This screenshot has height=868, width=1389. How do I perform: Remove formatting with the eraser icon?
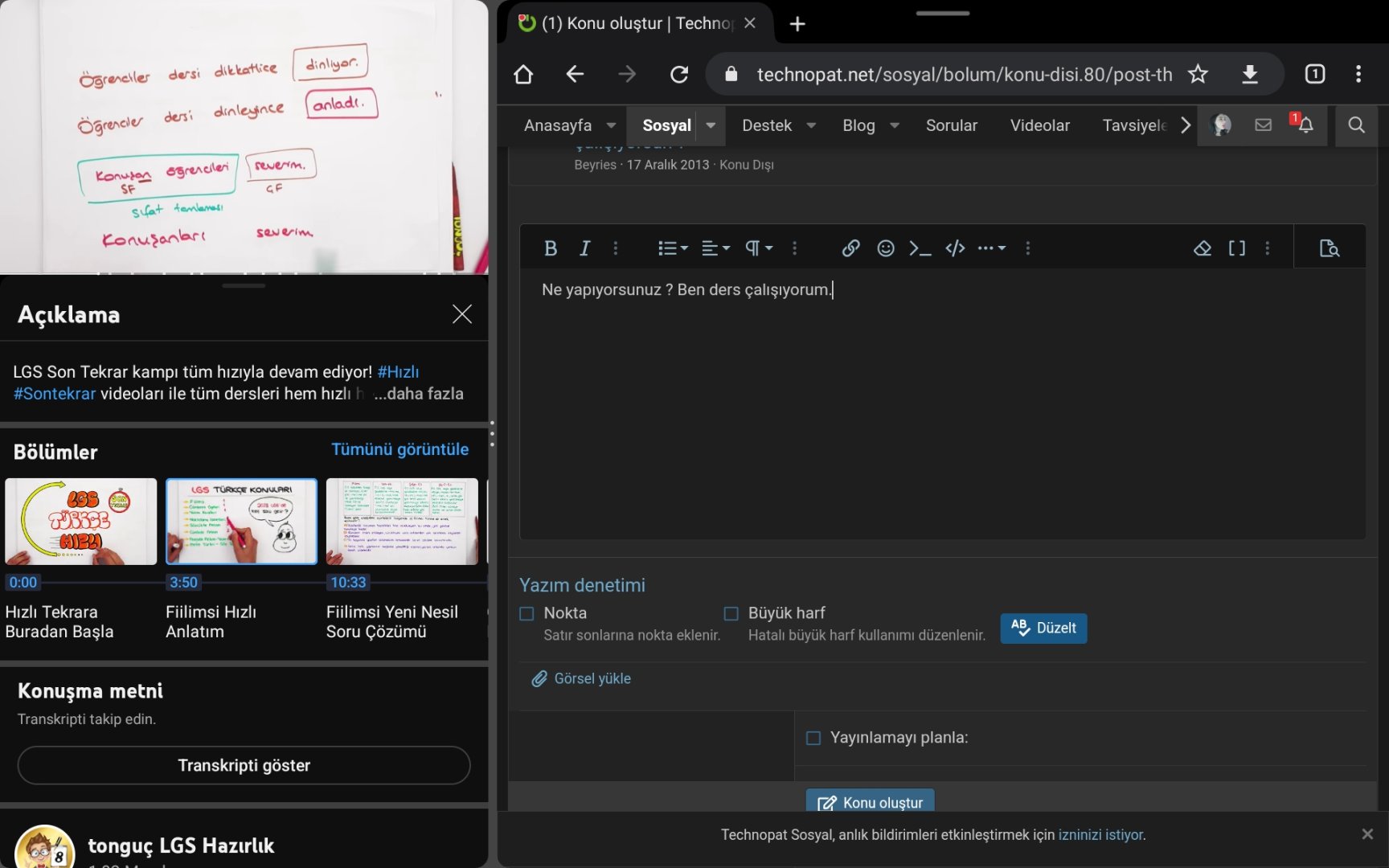[x=1203, y=248]
